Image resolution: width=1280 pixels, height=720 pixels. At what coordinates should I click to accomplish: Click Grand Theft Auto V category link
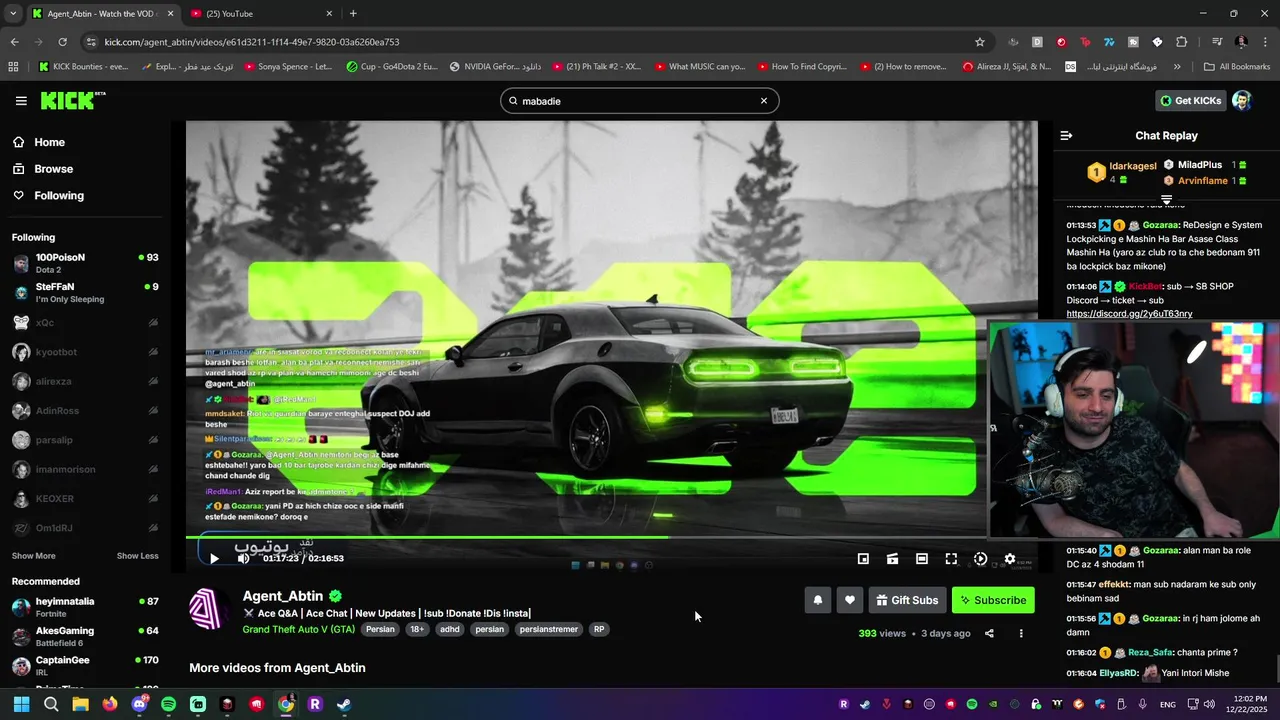pos(298,629)
